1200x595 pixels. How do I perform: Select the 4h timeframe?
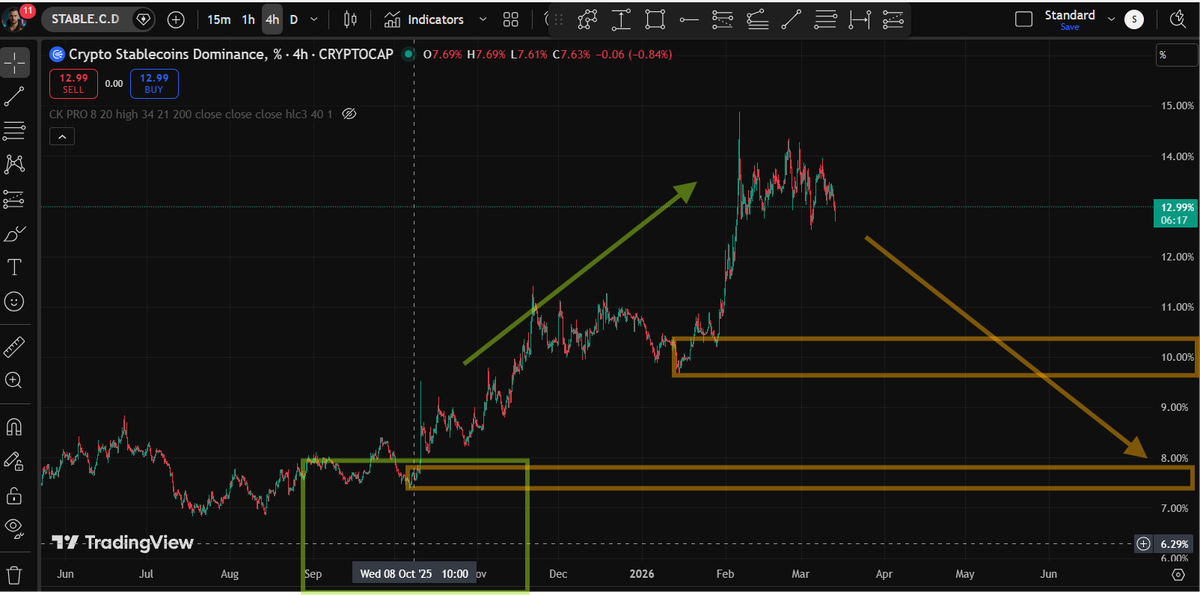click(x=272, y=19)
